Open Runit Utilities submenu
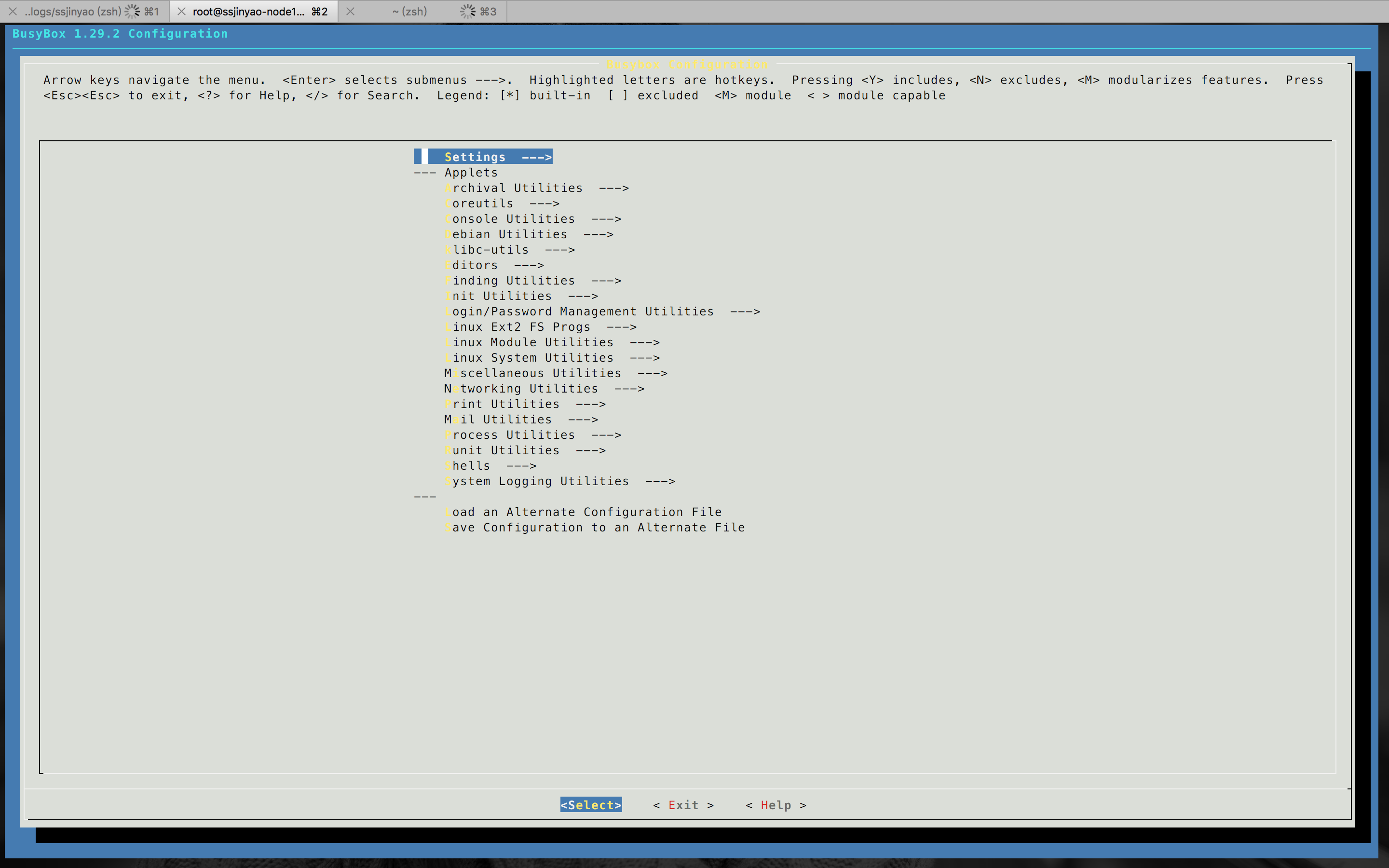This screenshot has width=1389, height=868. coord(525,451)
